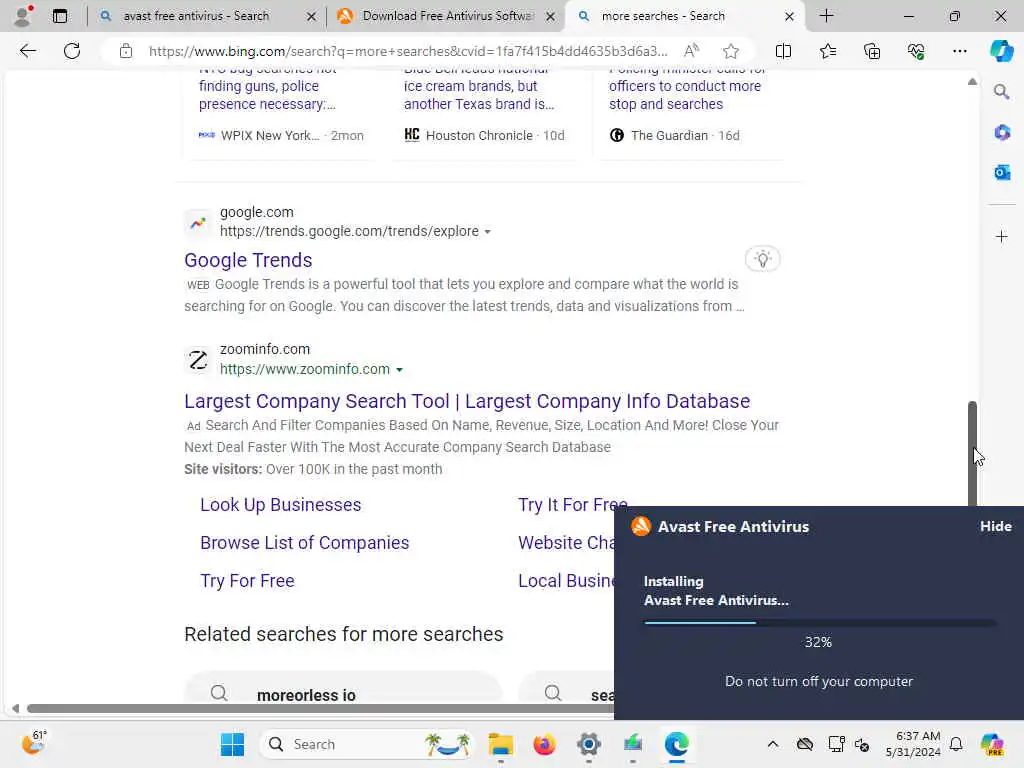Open notifications bell icon
The height and width of the screenshot is (768, 1024).
pyautogui.click(x=956, y=744)
